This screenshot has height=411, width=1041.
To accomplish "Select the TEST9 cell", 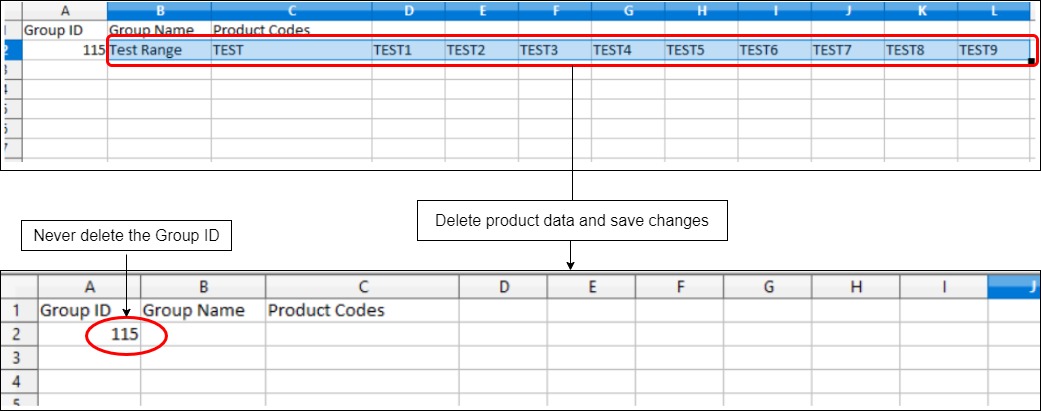I will (992, 50).
